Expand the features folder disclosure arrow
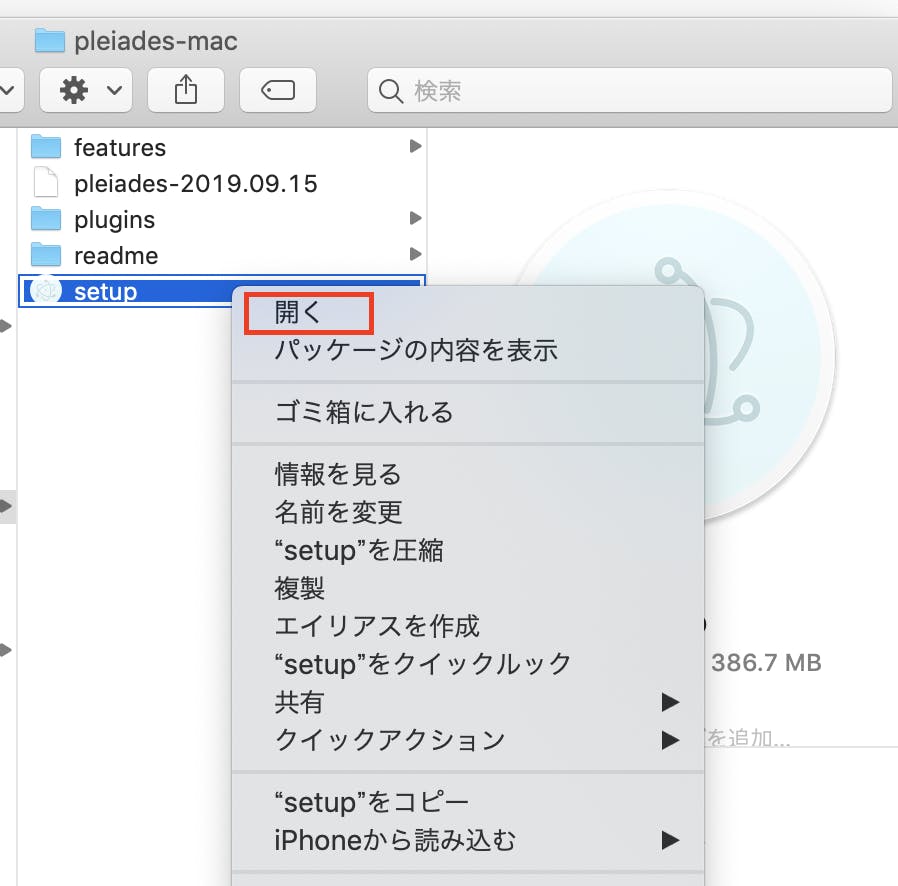898x886 pixels. 416,146
